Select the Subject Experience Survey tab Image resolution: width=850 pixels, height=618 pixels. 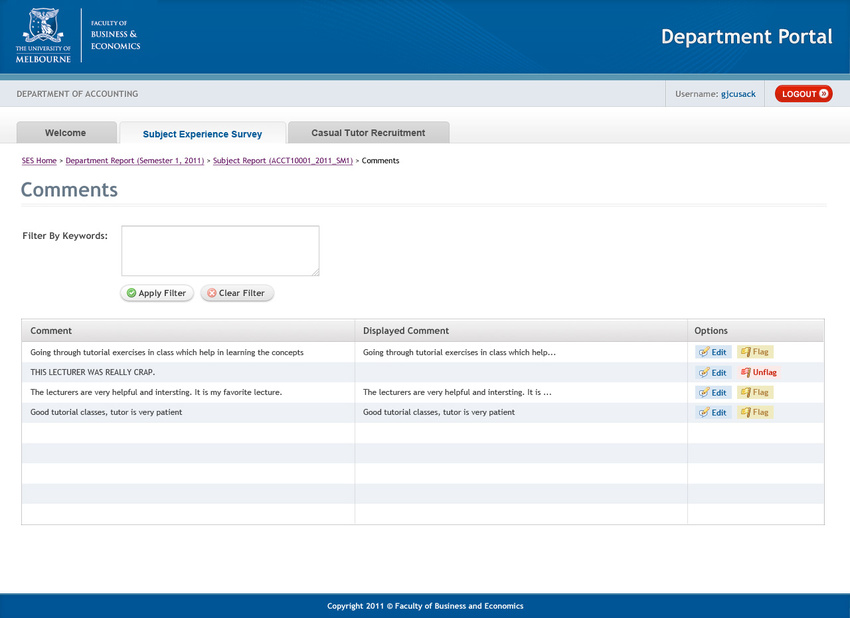tap(202, 133)
